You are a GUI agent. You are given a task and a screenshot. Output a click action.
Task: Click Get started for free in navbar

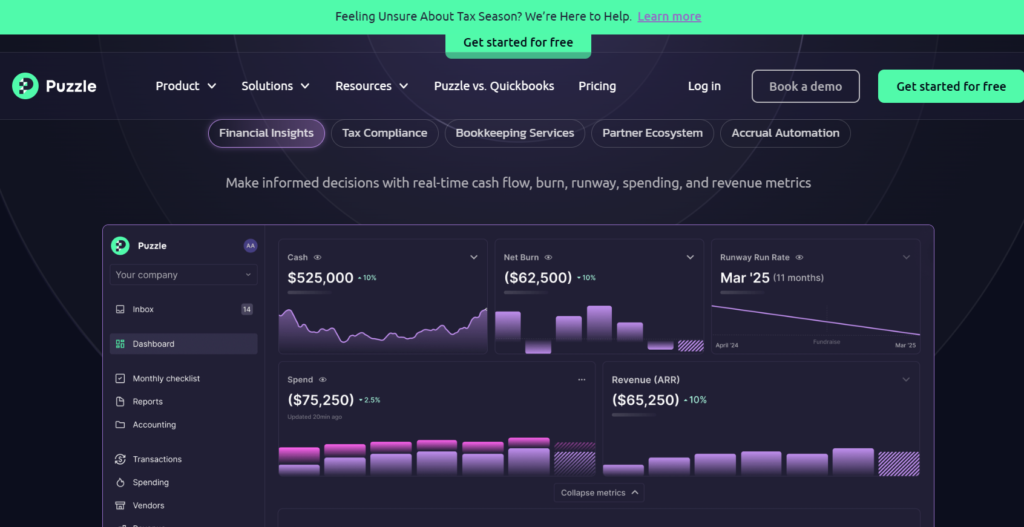pyautogui.click(x=951, y=86)
